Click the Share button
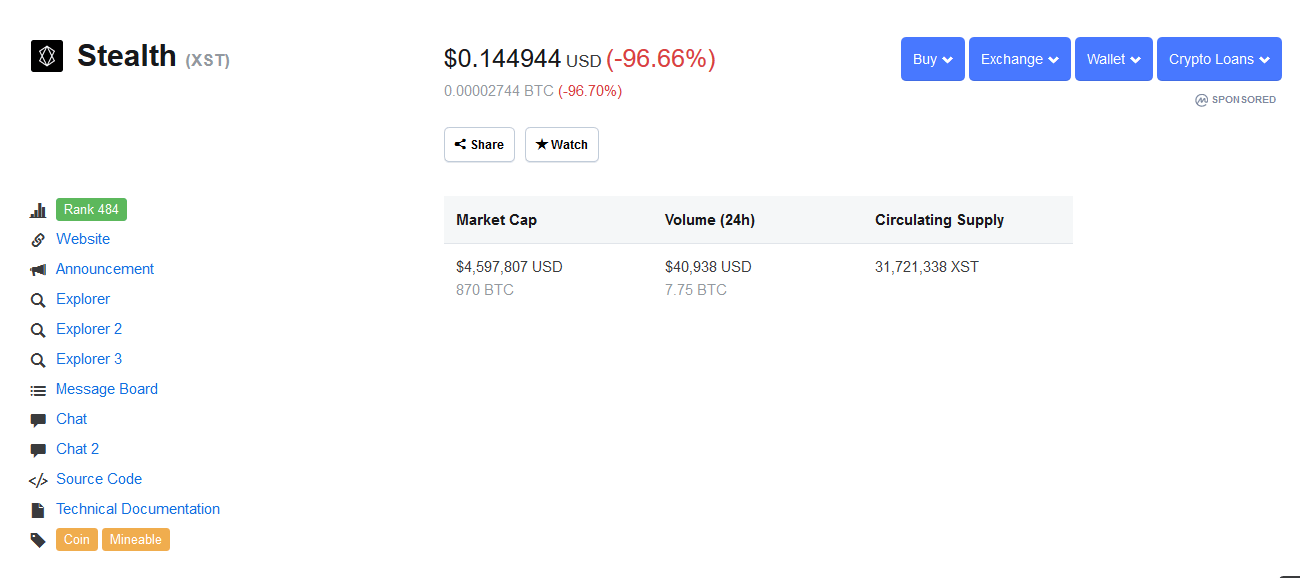This screenshot has width=1300, height=578. coord(479,144)
